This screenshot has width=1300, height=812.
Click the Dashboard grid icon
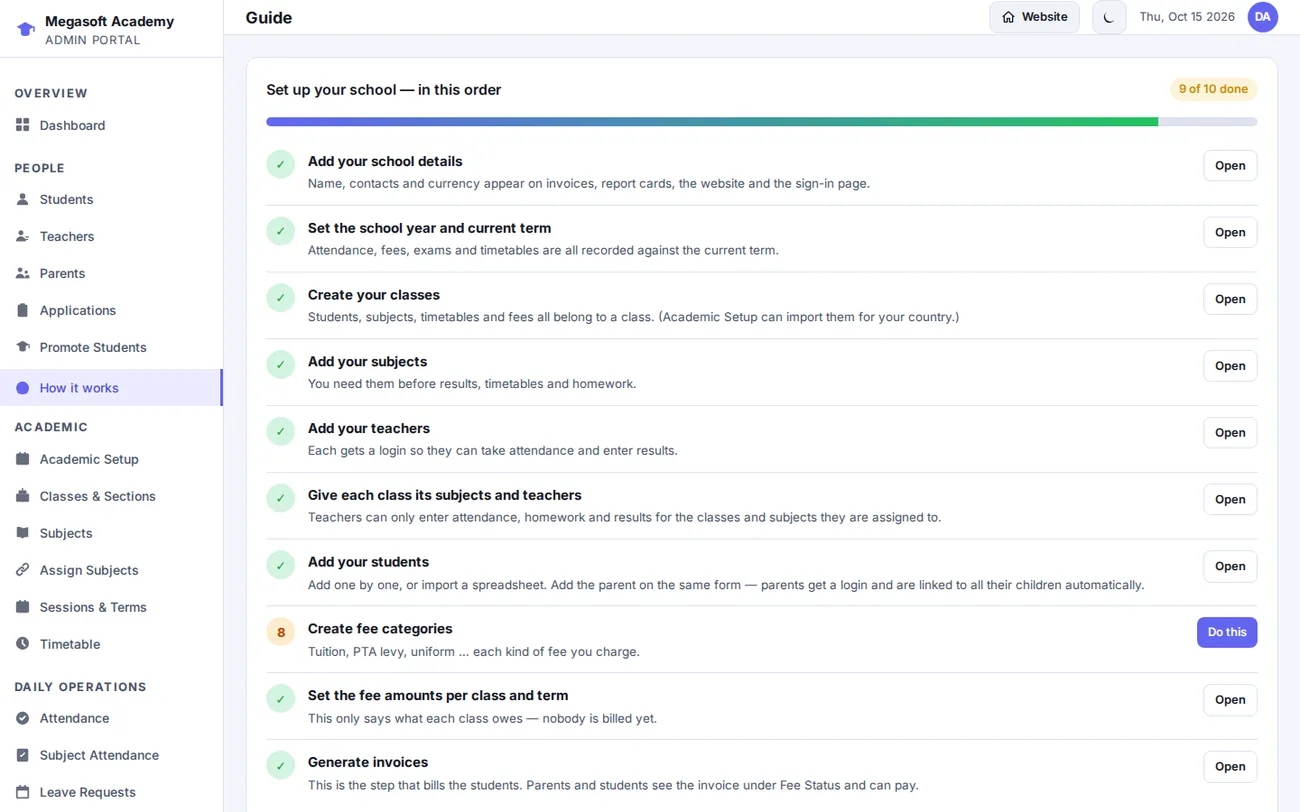click(23, 125)
